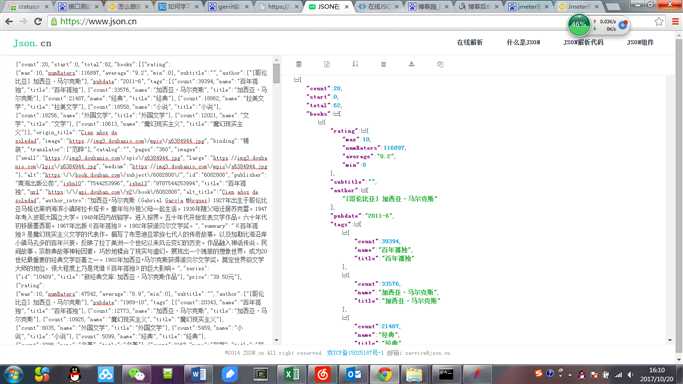The width and height of the screenshot is (683, 384).
Task: Bookmark this page with the star icon
Action: pyautogui.click(x=659, y=21)
